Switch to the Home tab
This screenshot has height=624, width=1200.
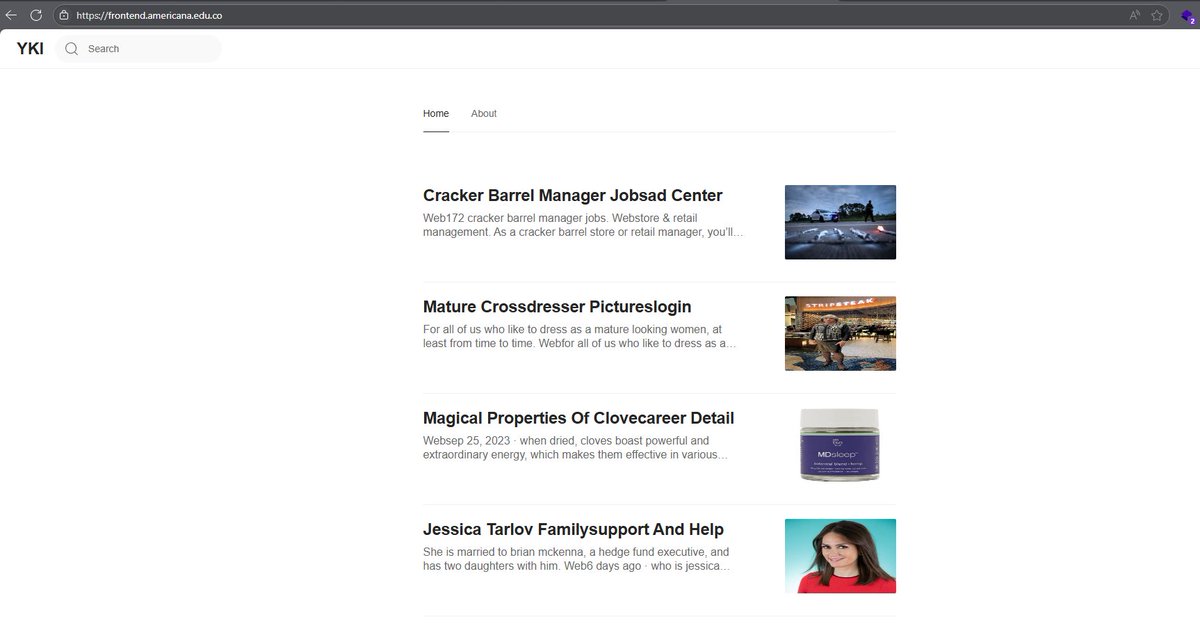[x=436, y=114]
